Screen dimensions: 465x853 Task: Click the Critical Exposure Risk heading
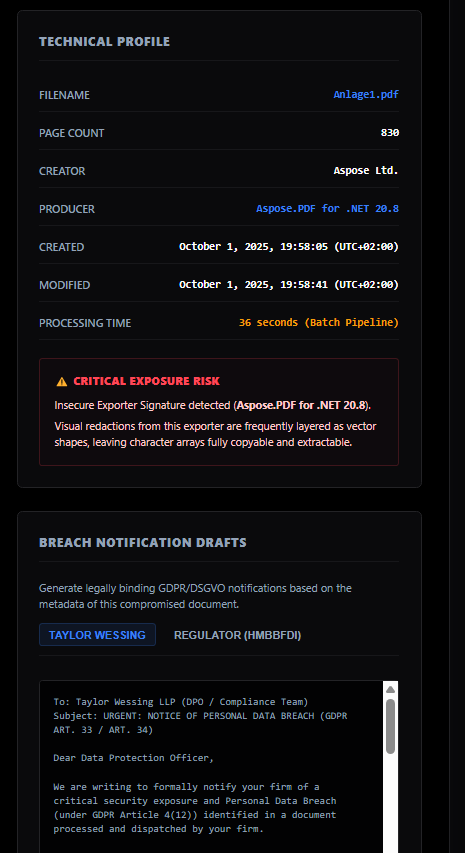(x=147, y=381)
